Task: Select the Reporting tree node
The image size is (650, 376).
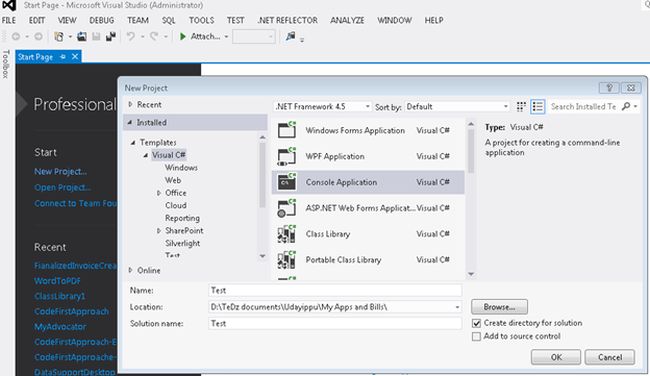Action: [x=182, y=218]
